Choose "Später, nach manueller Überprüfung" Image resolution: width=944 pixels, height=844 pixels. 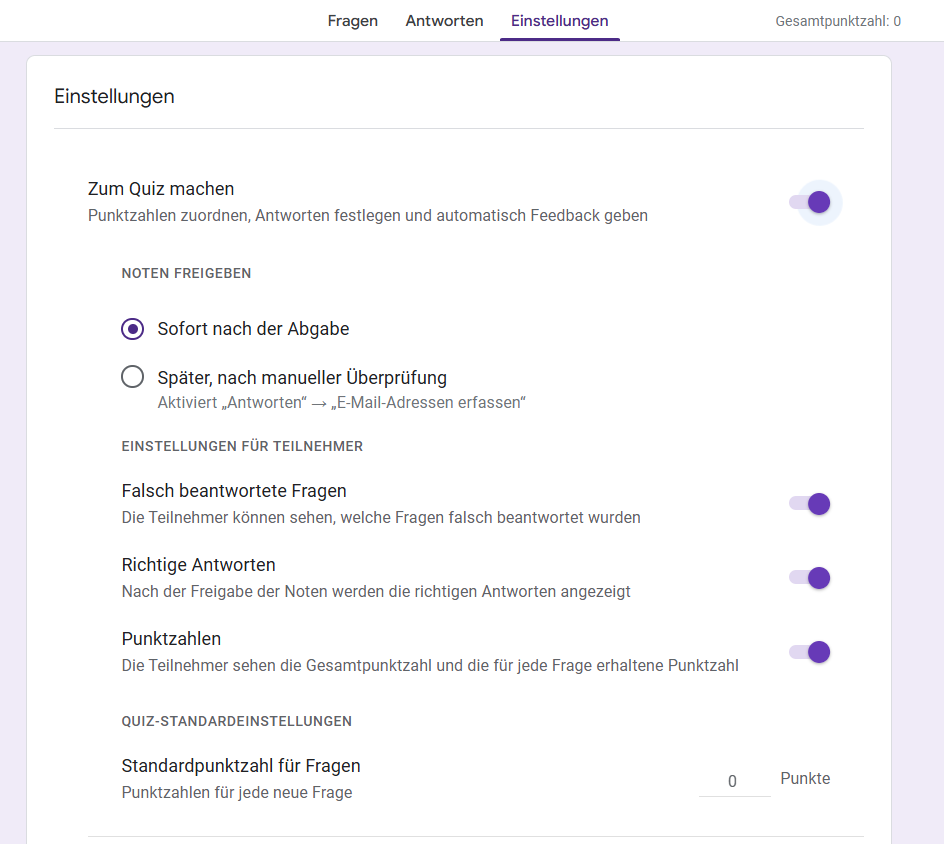(x=132, y=377)
